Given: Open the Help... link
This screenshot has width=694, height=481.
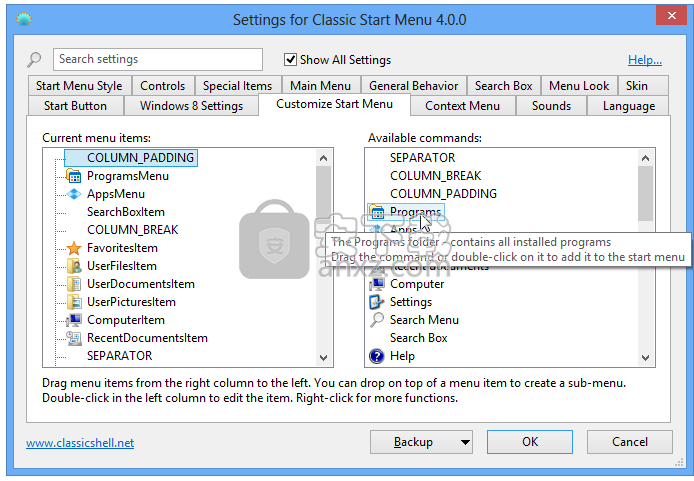Looking at the screenshot, I should 644,60.
